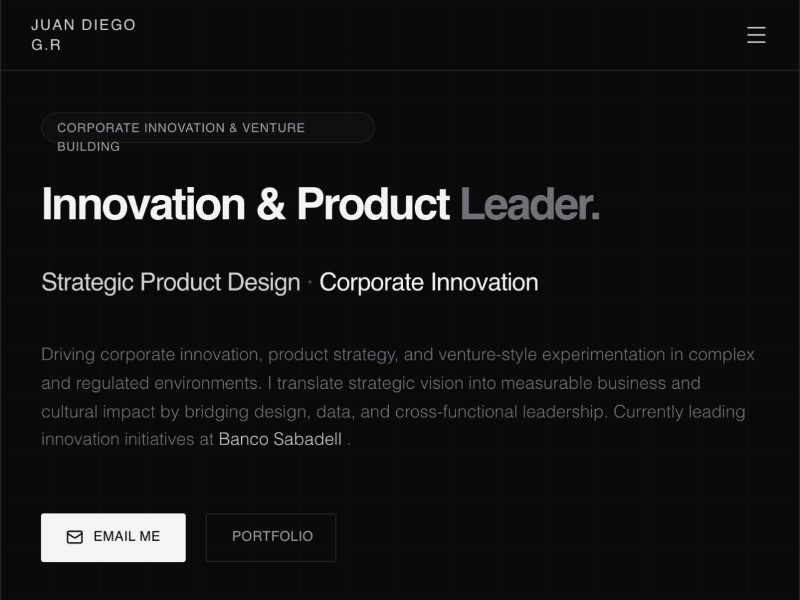
Task: Click the dot separator between the subtitles
Action: (x=310, y=283)
